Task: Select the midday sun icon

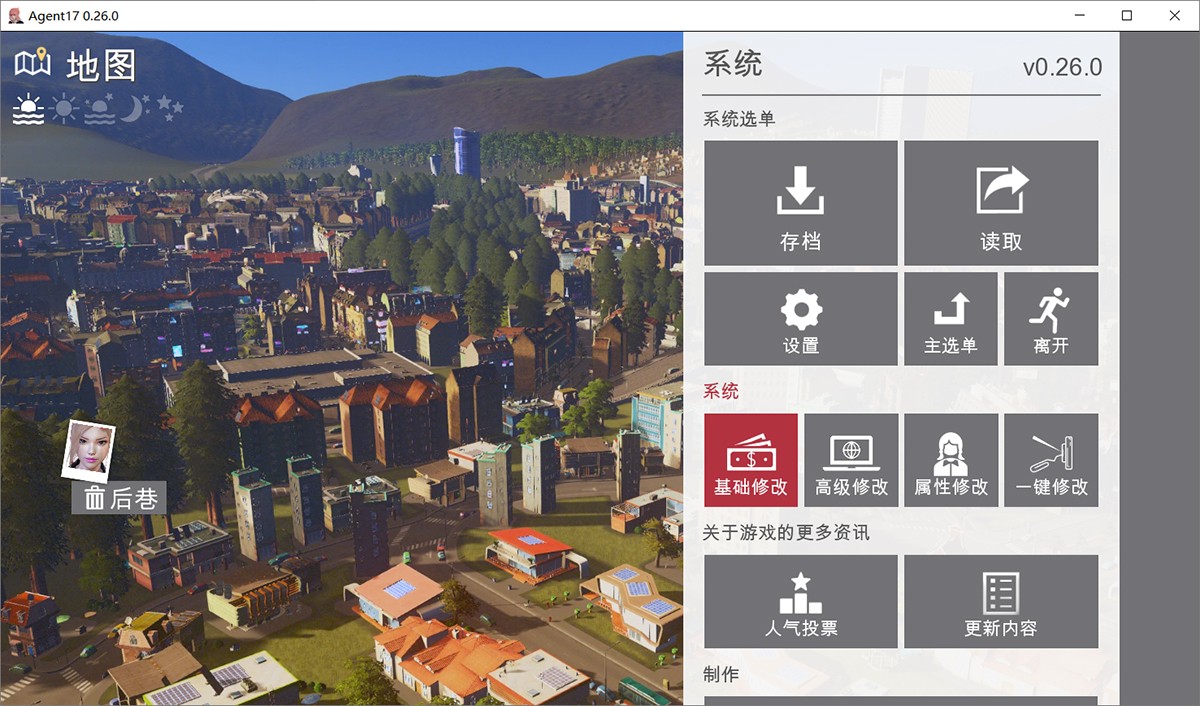Action: tap(64, 109)
